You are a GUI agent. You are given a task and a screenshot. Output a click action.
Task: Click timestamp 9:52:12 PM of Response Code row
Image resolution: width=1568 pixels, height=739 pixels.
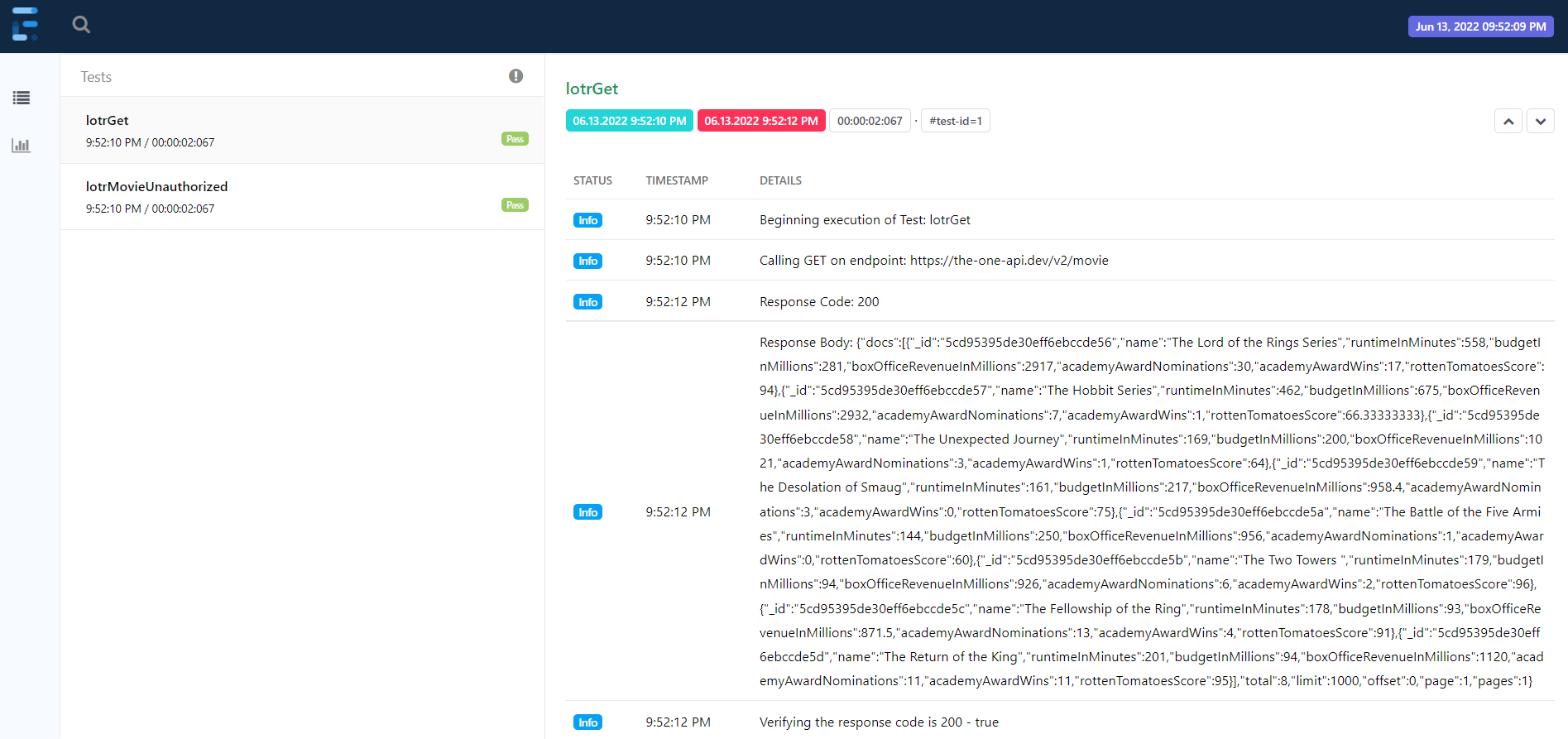point(678,302)
